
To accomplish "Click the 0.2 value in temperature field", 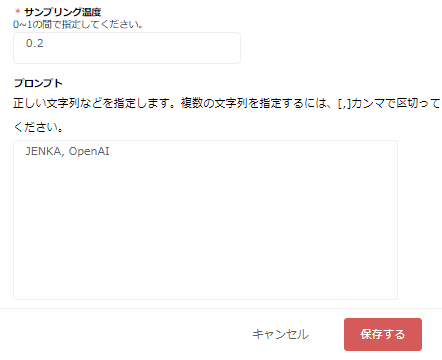I will pyautogui.click(x=35, y=43).
